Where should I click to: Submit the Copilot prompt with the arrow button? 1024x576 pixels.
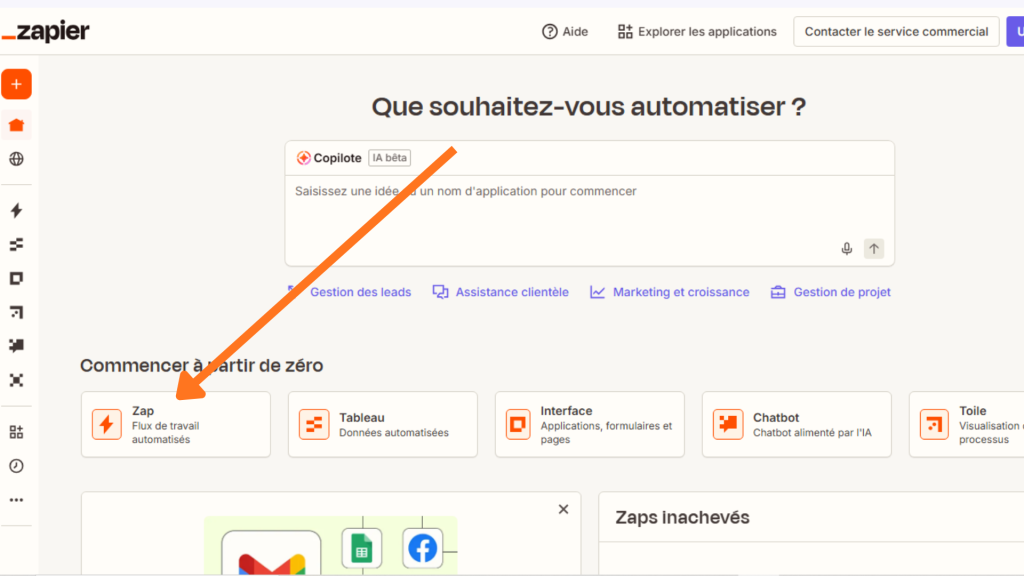pos(873,248)
